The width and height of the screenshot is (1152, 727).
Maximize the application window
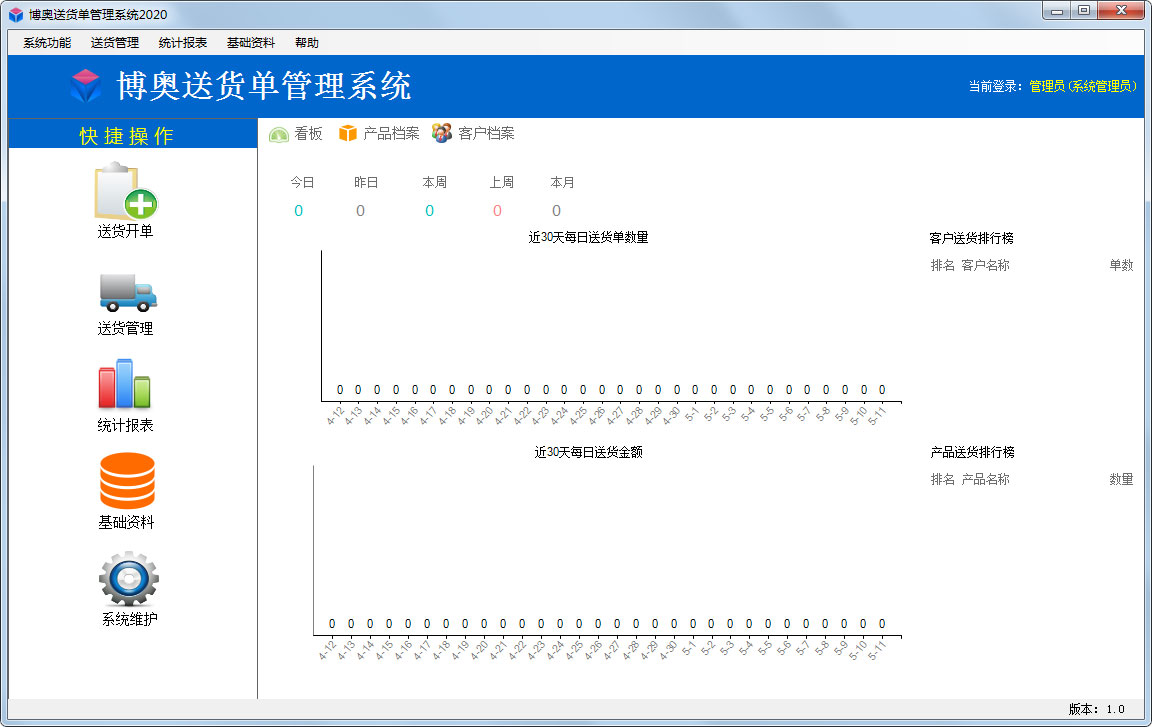pos(1084,10)
